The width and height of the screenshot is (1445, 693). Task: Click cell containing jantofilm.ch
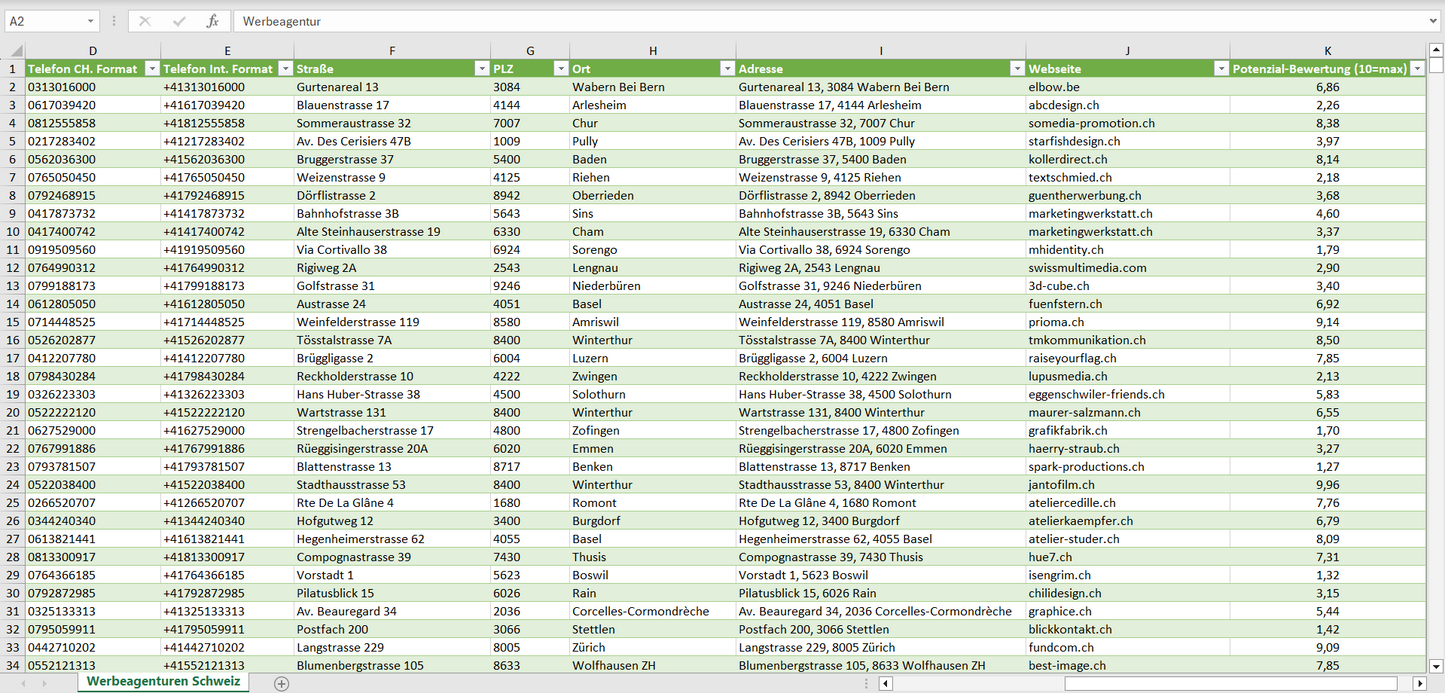tap(1061, 485)
